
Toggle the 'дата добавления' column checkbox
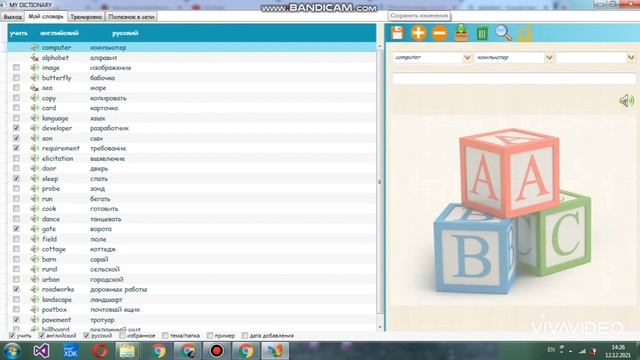point(244,336)
